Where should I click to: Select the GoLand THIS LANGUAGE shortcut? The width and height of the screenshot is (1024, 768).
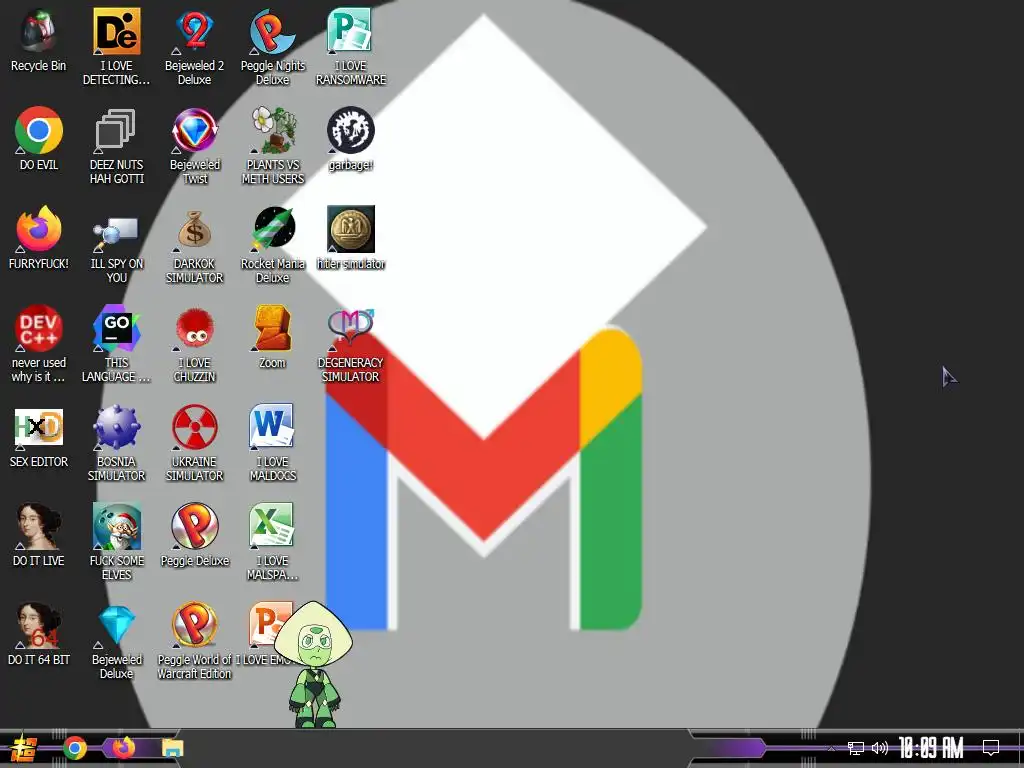116,328
